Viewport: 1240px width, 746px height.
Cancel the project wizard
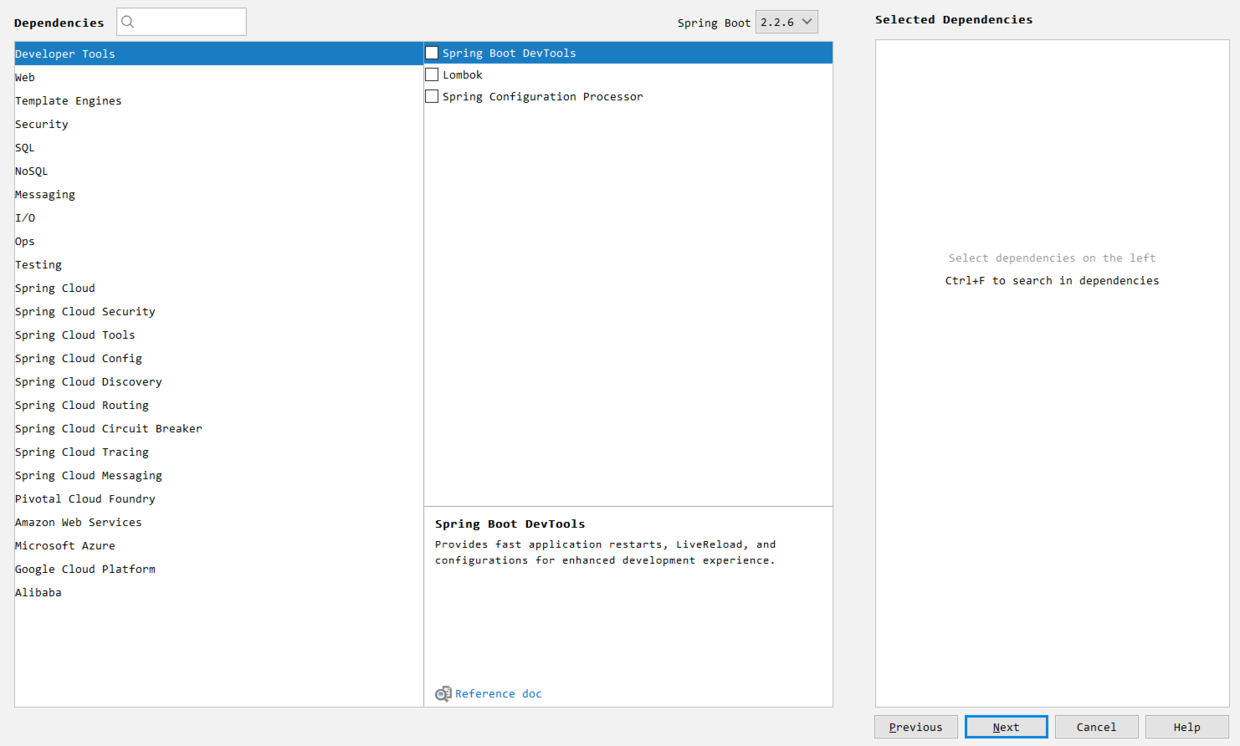pyautogui.click(x=1096, y=727)
